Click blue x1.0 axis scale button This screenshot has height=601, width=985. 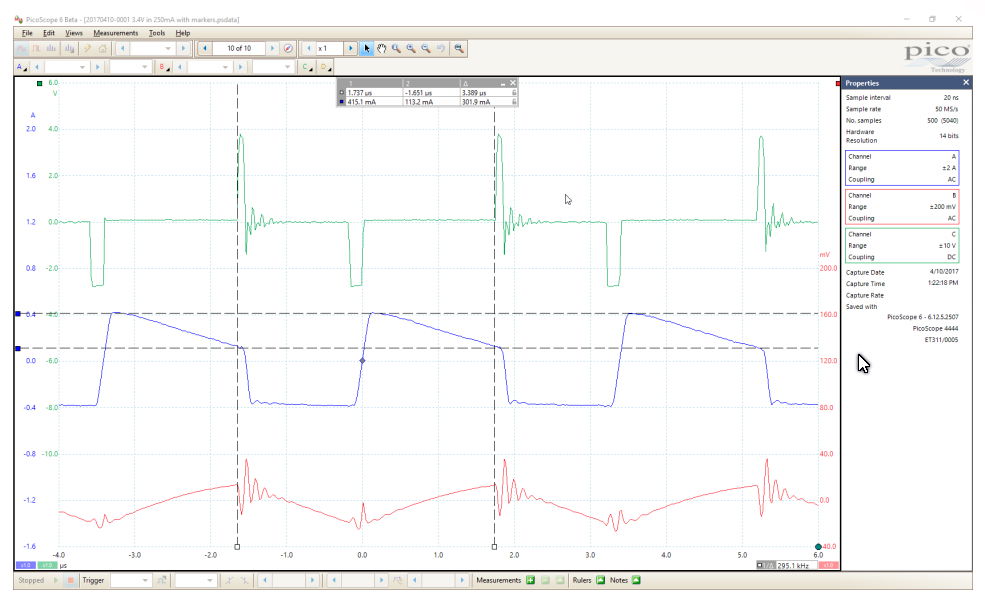[x=26, y=565]
